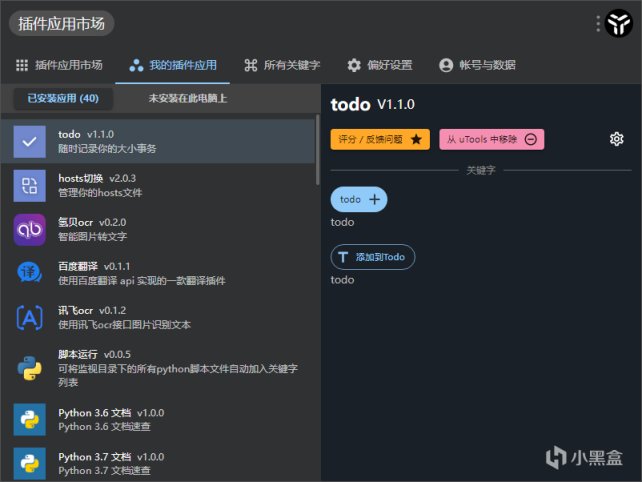Screen dimensions: 642x482
Task: Click 评分 / 反馈问题 button
Action: (380, 139)
